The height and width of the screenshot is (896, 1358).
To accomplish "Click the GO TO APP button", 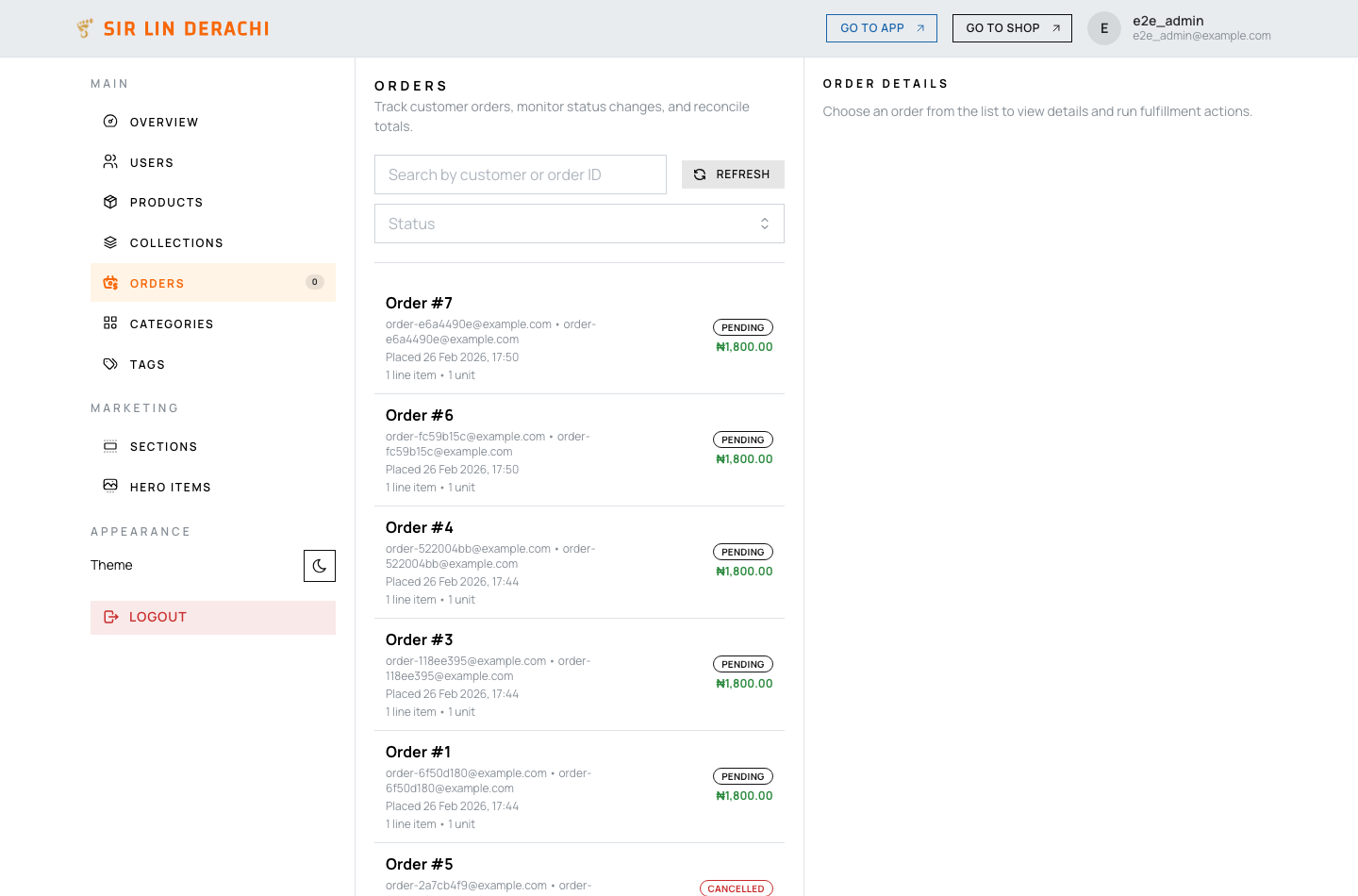I will (x=882, y=28).
